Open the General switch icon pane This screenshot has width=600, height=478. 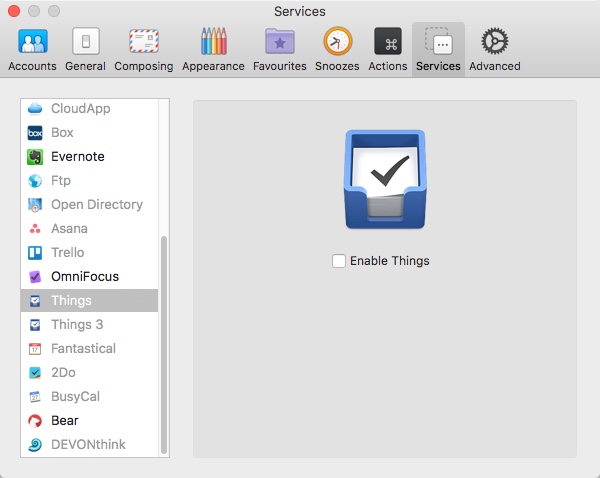(85, 50)
